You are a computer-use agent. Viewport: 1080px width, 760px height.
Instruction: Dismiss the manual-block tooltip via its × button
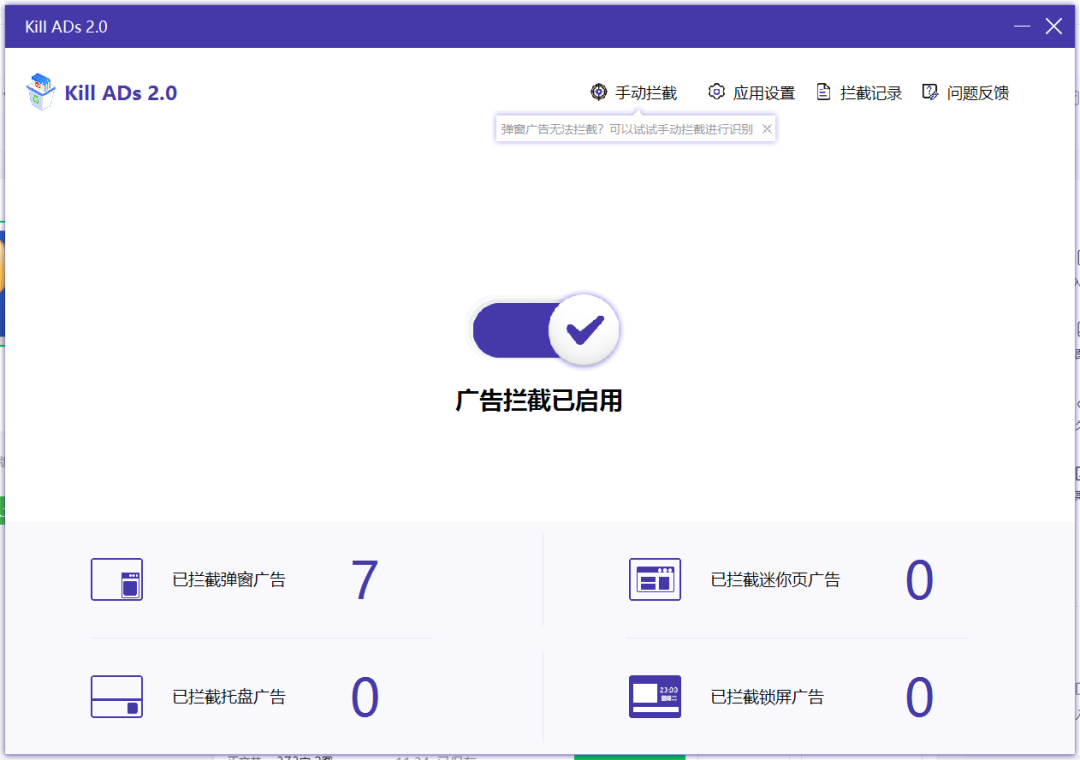pyautogui.click(x=766, y=128)
